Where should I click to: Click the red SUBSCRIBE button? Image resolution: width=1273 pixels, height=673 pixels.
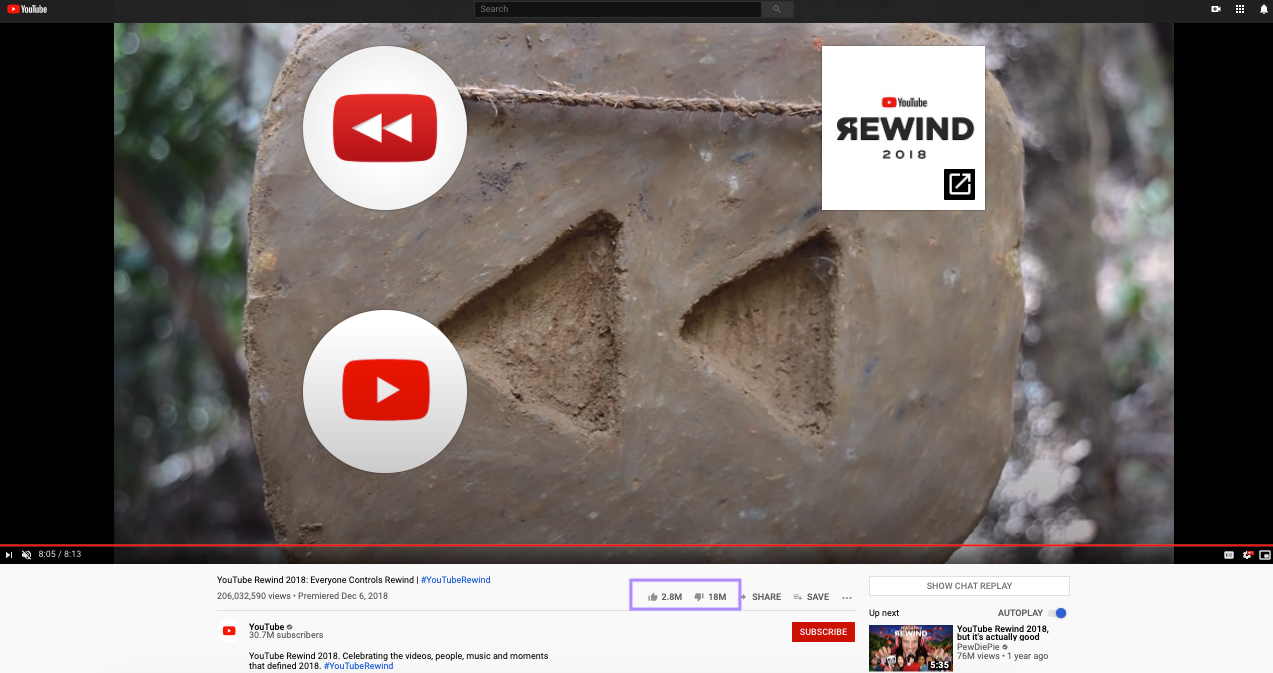(x=823, y=632)
